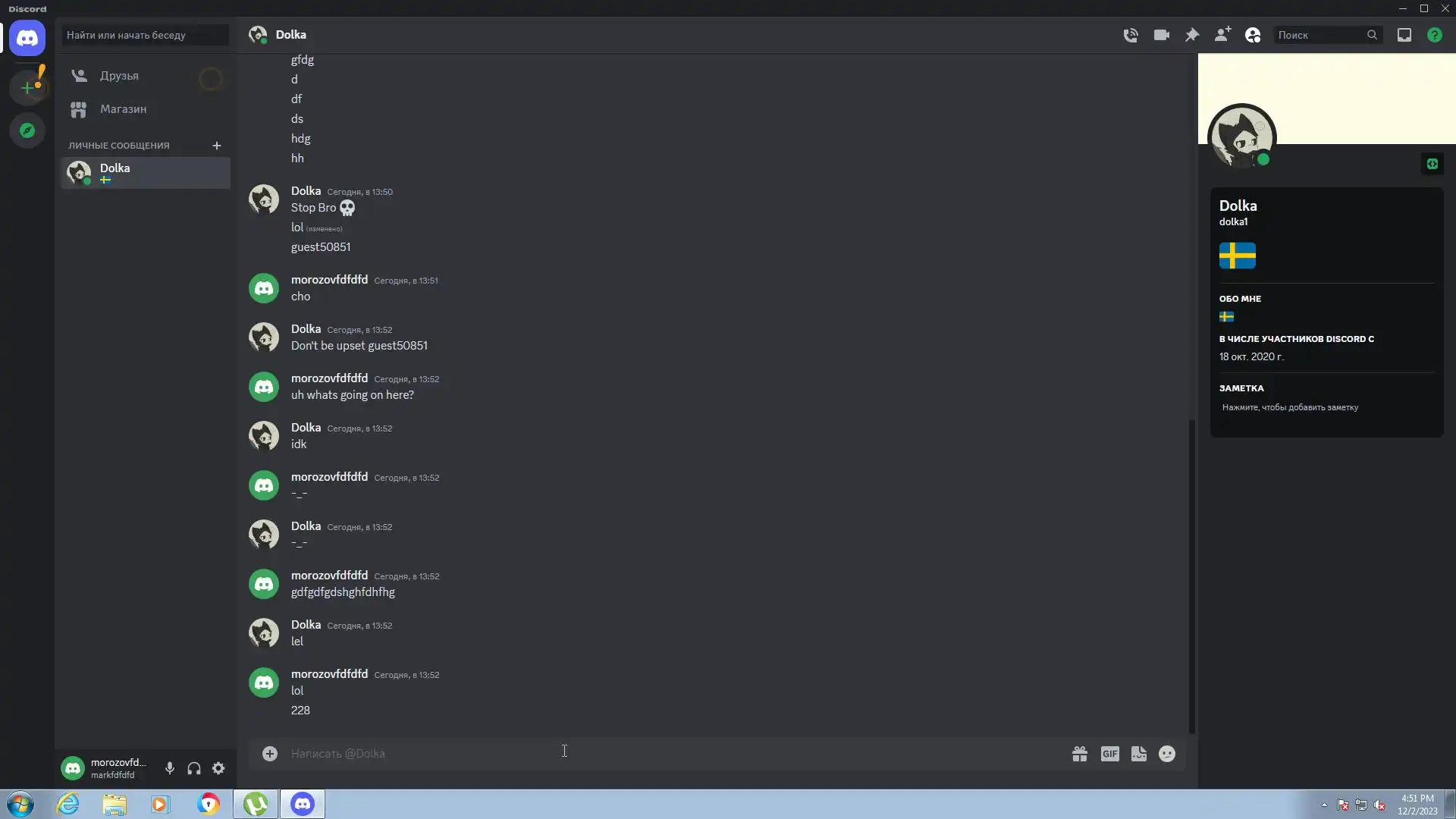Send a gift with the gift icon
Screen dimensions: 1456x819
pos(1080,754)
